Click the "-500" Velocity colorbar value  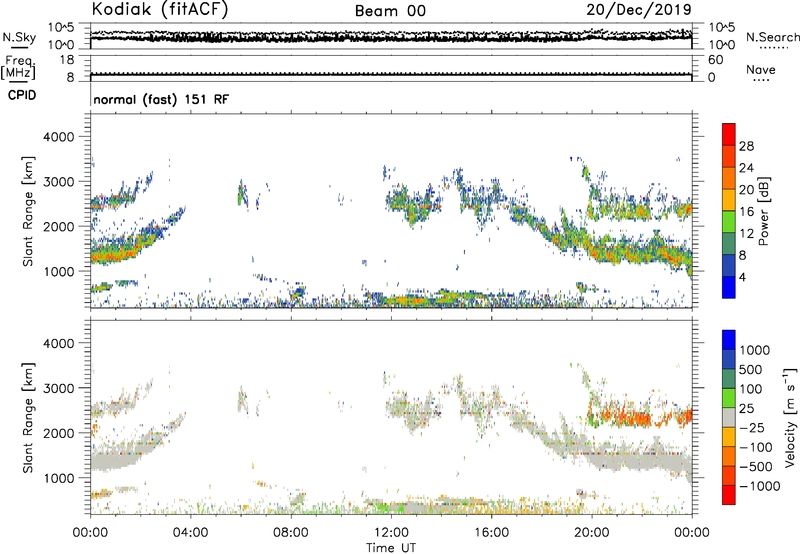tap(756, 467)
